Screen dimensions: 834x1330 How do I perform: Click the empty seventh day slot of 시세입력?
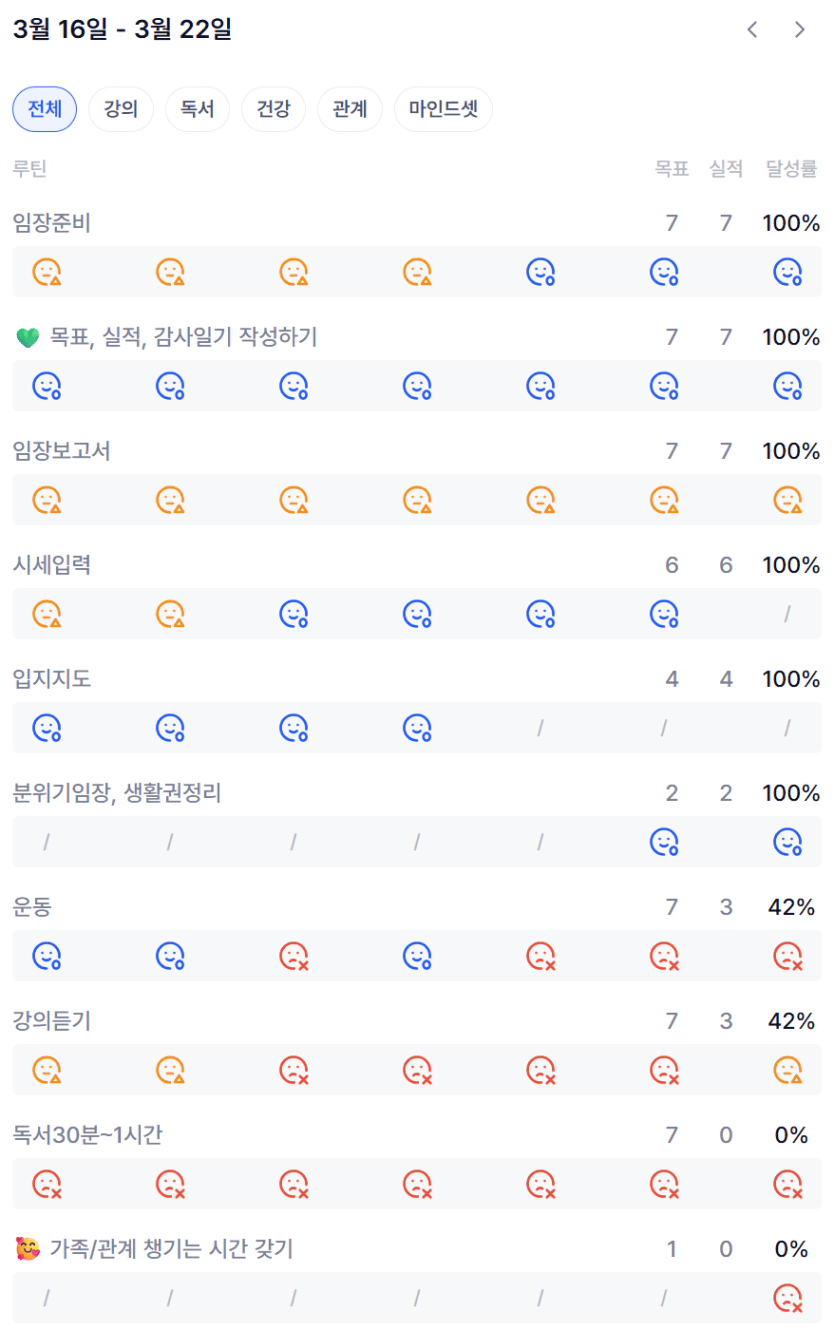[788, 614]
